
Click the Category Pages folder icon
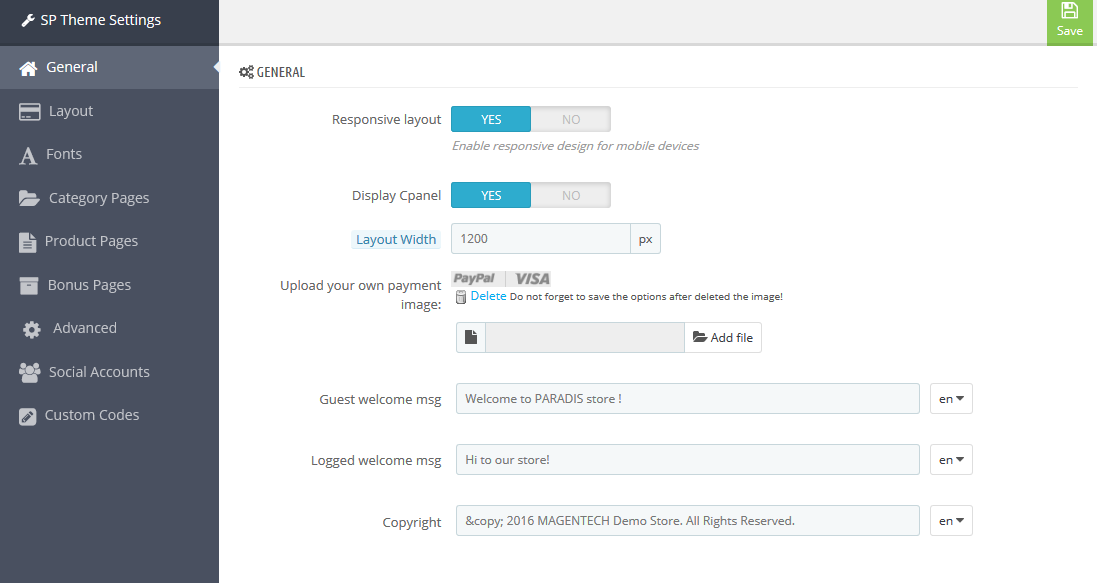click(29, 198)
